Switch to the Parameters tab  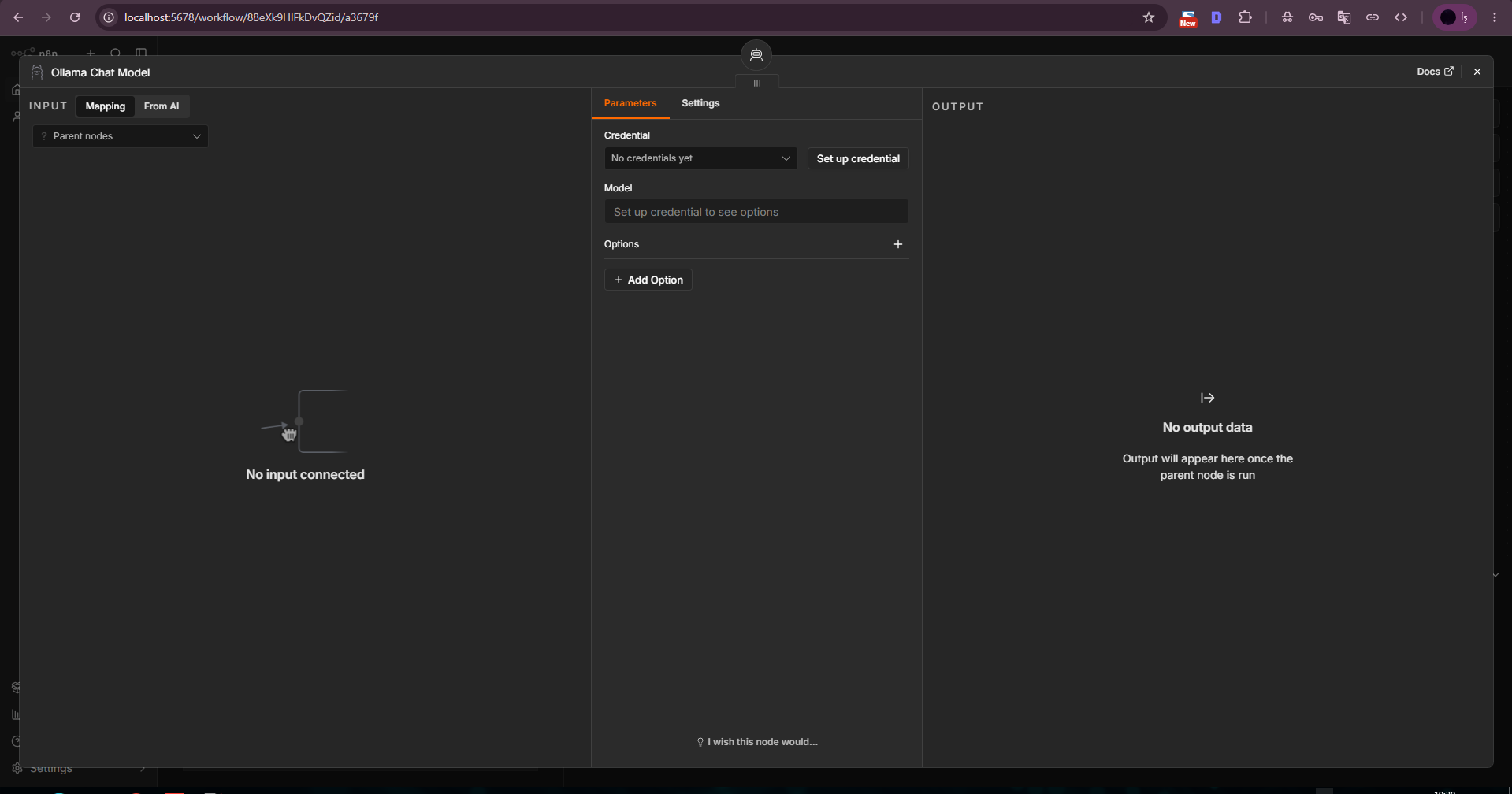click(630, 103)
